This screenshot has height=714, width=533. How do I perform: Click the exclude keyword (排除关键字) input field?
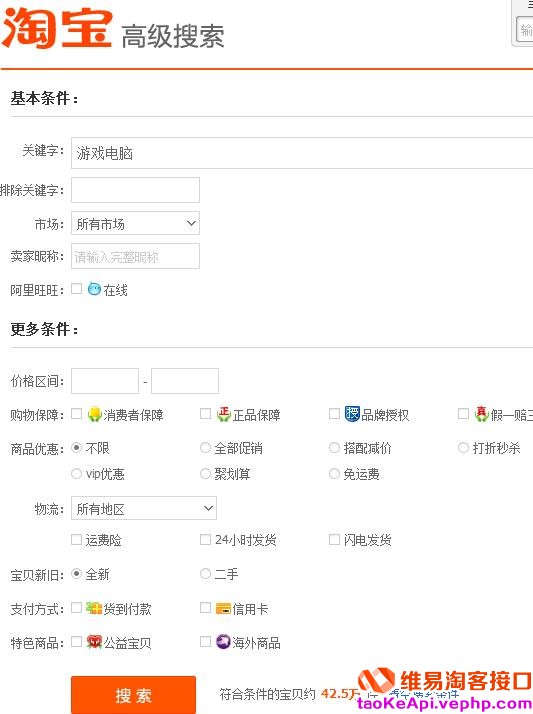pos(135,190)
